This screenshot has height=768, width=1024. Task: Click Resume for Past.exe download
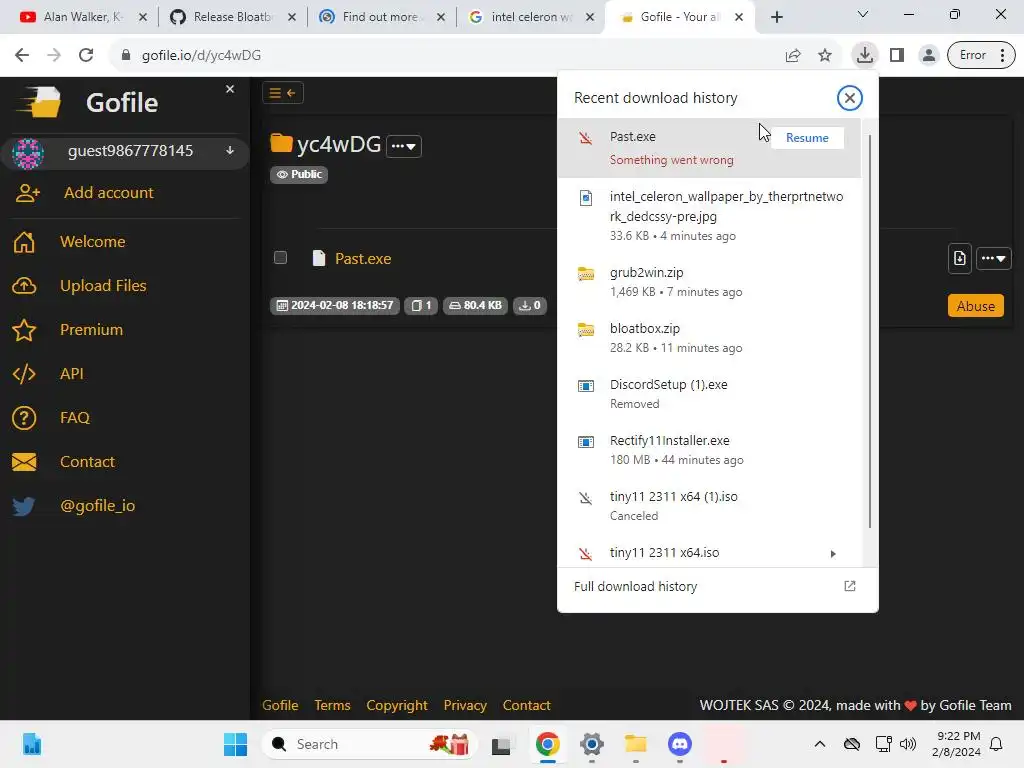click(x=807, y=138)
